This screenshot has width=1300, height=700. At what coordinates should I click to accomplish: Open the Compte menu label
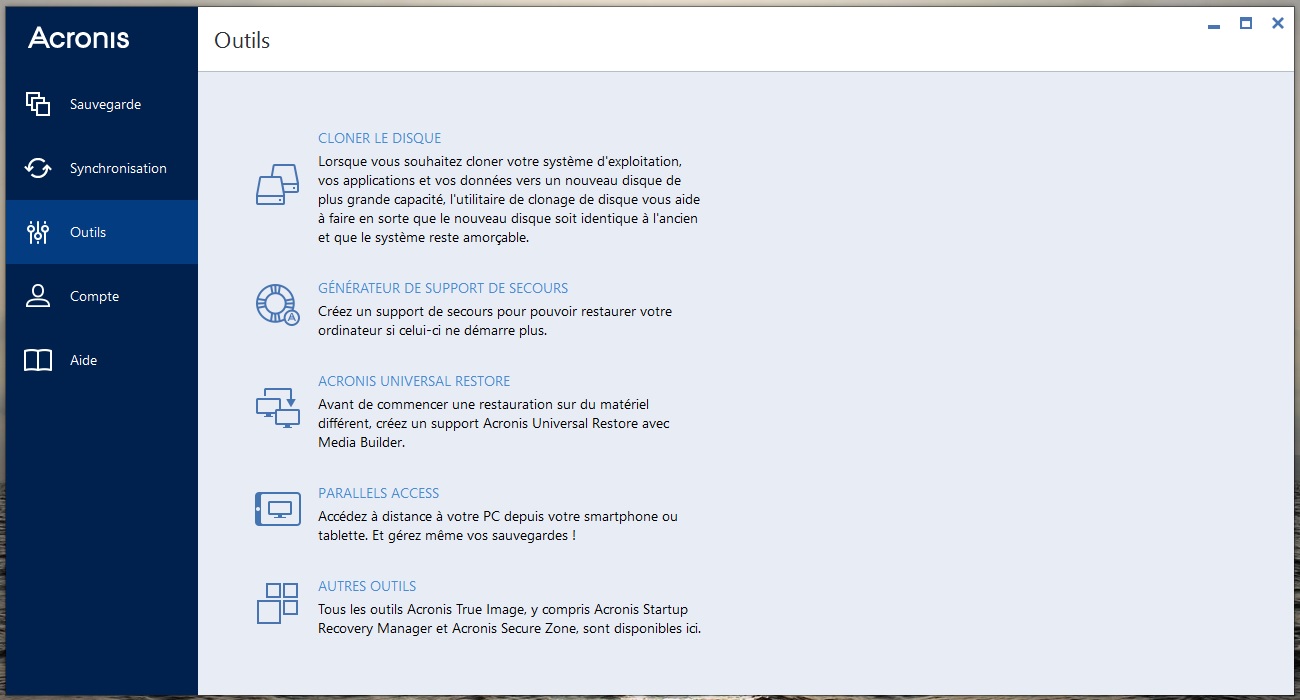pos(94,296)
